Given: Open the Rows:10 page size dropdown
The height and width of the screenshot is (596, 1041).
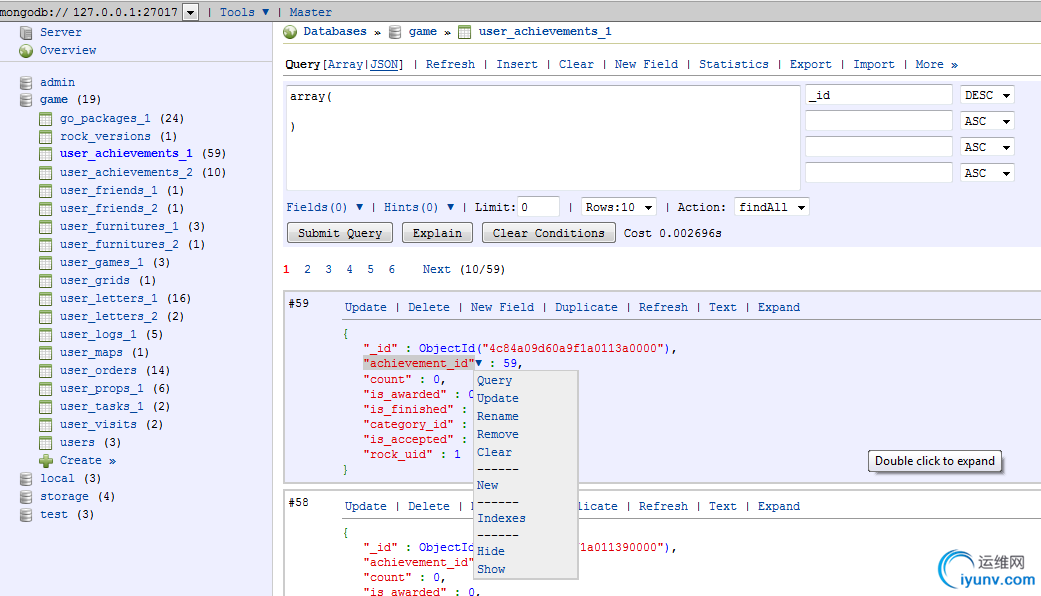Looking at the screenshot, I should point(619,207).
